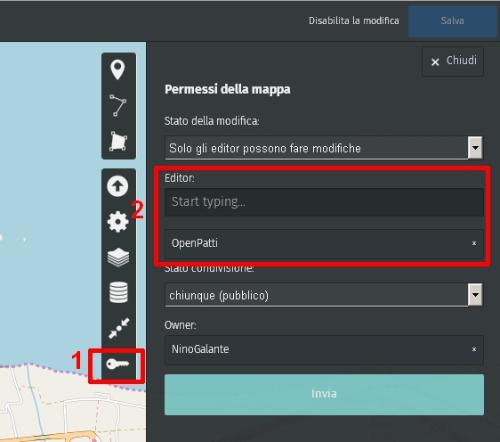Click dropdown arrow beside editor-only option

(475, 147)
